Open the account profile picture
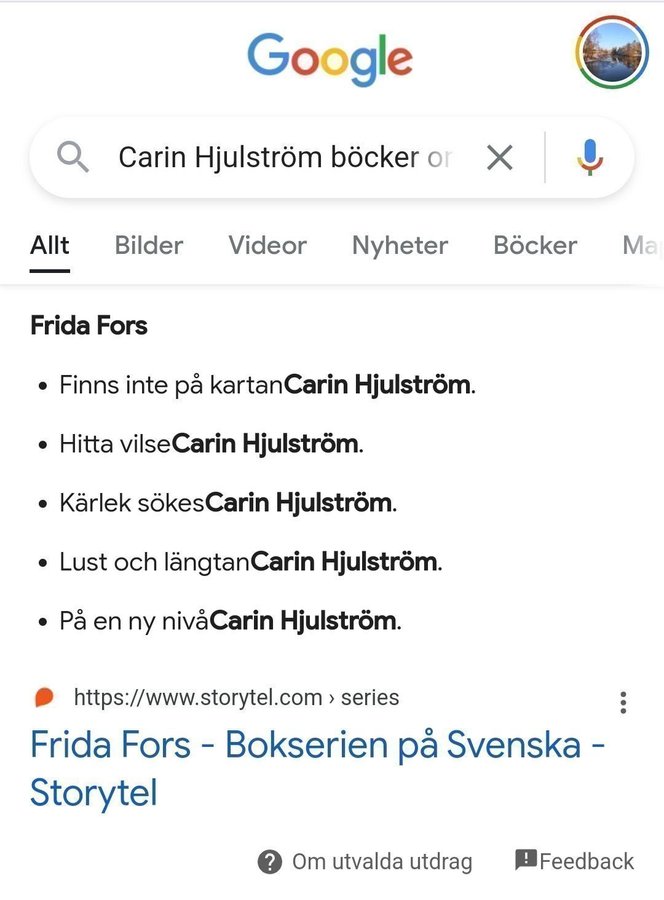The image size is (664, 900). pos(613,53)
